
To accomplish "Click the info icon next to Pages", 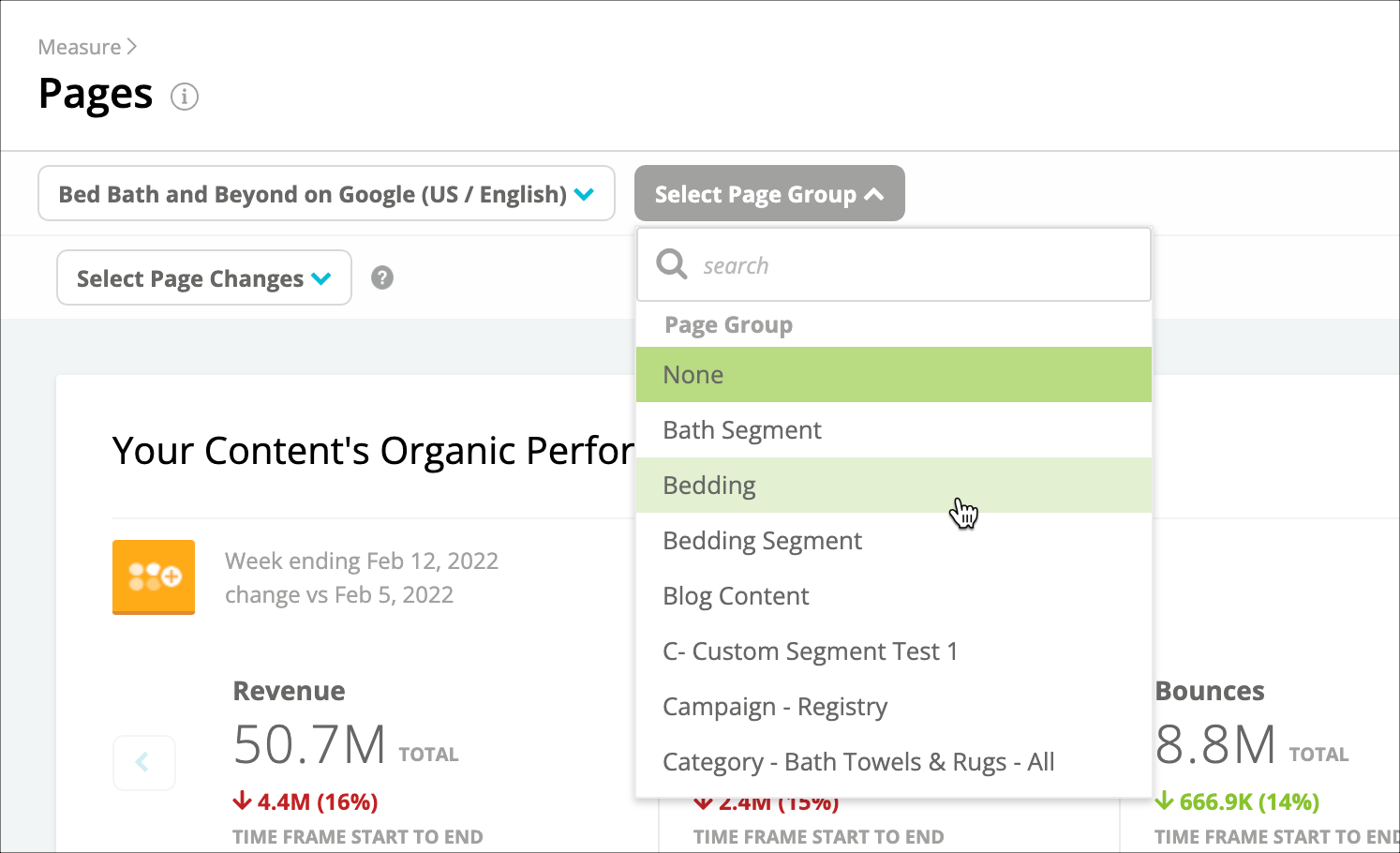I will pos(185,97).
